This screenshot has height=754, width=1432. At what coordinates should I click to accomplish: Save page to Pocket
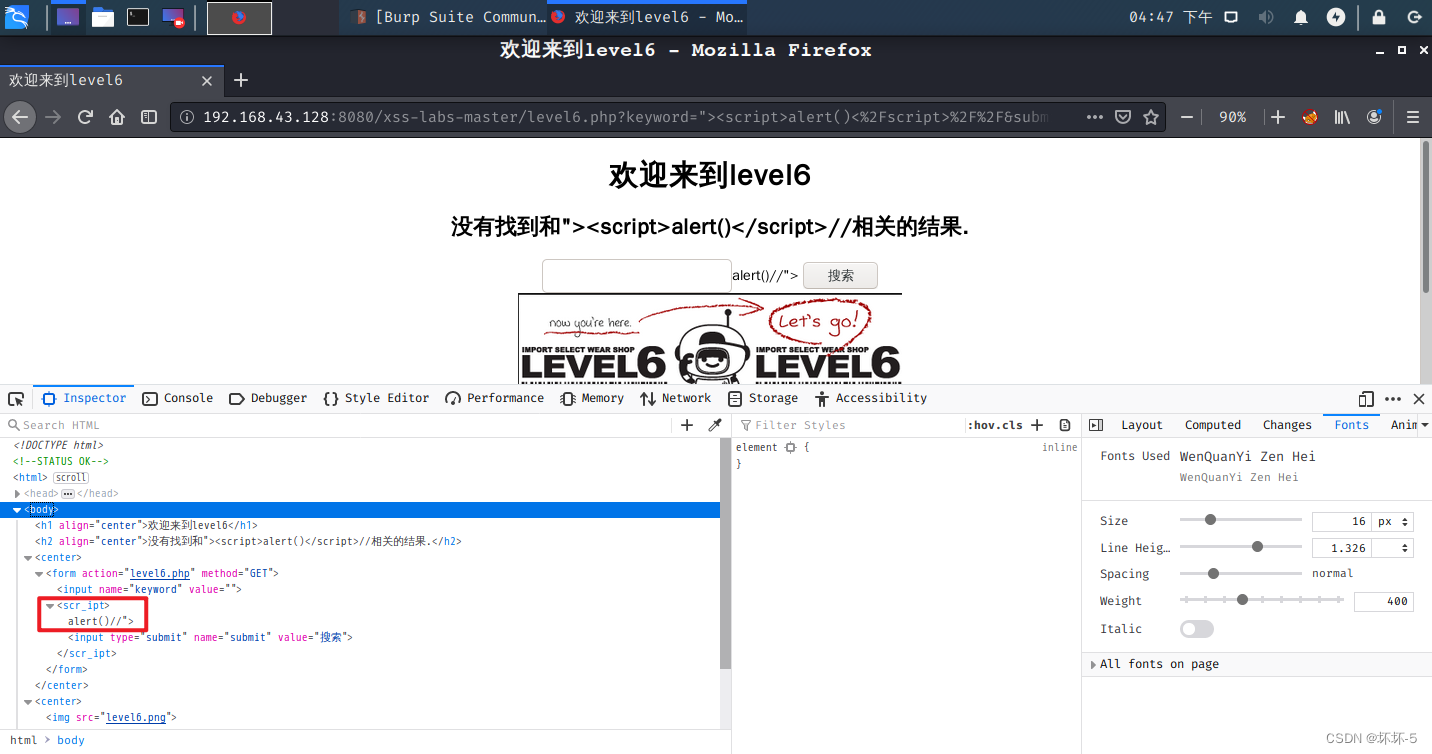point(1123,117)
